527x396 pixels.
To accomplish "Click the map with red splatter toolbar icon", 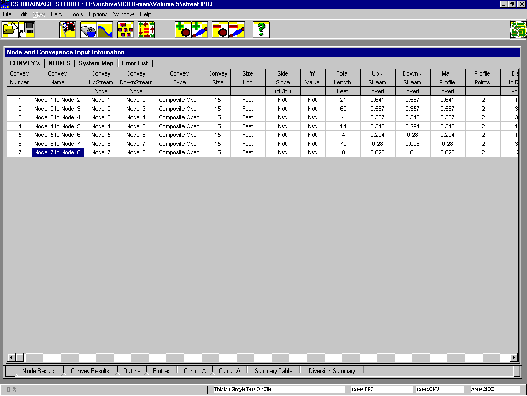I will (68, 30).
